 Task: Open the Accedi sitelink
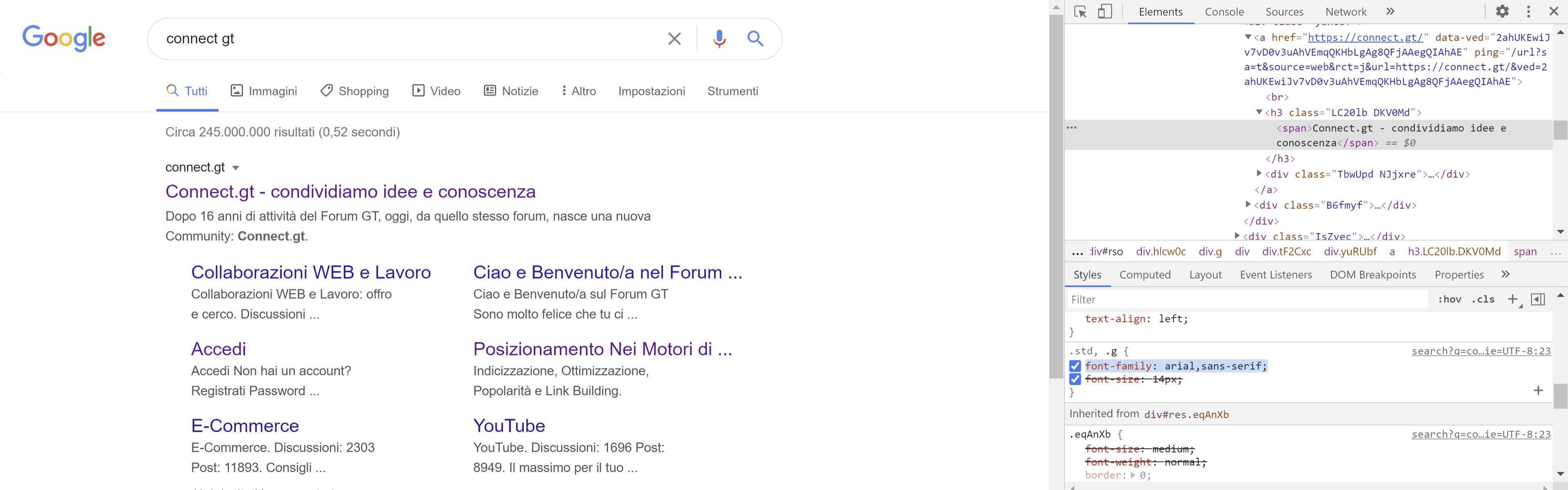click(218, 349)
